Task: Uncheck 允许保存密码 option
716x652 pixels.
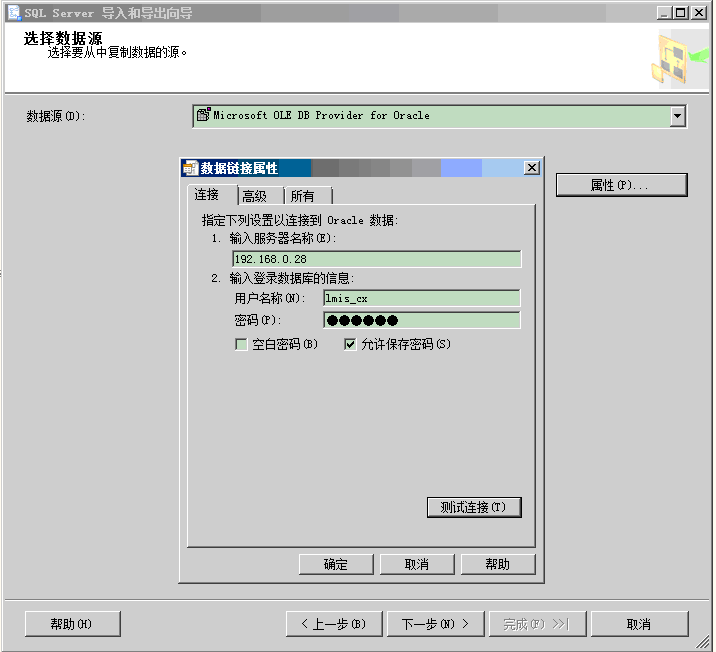Action: tap(350, 345)
